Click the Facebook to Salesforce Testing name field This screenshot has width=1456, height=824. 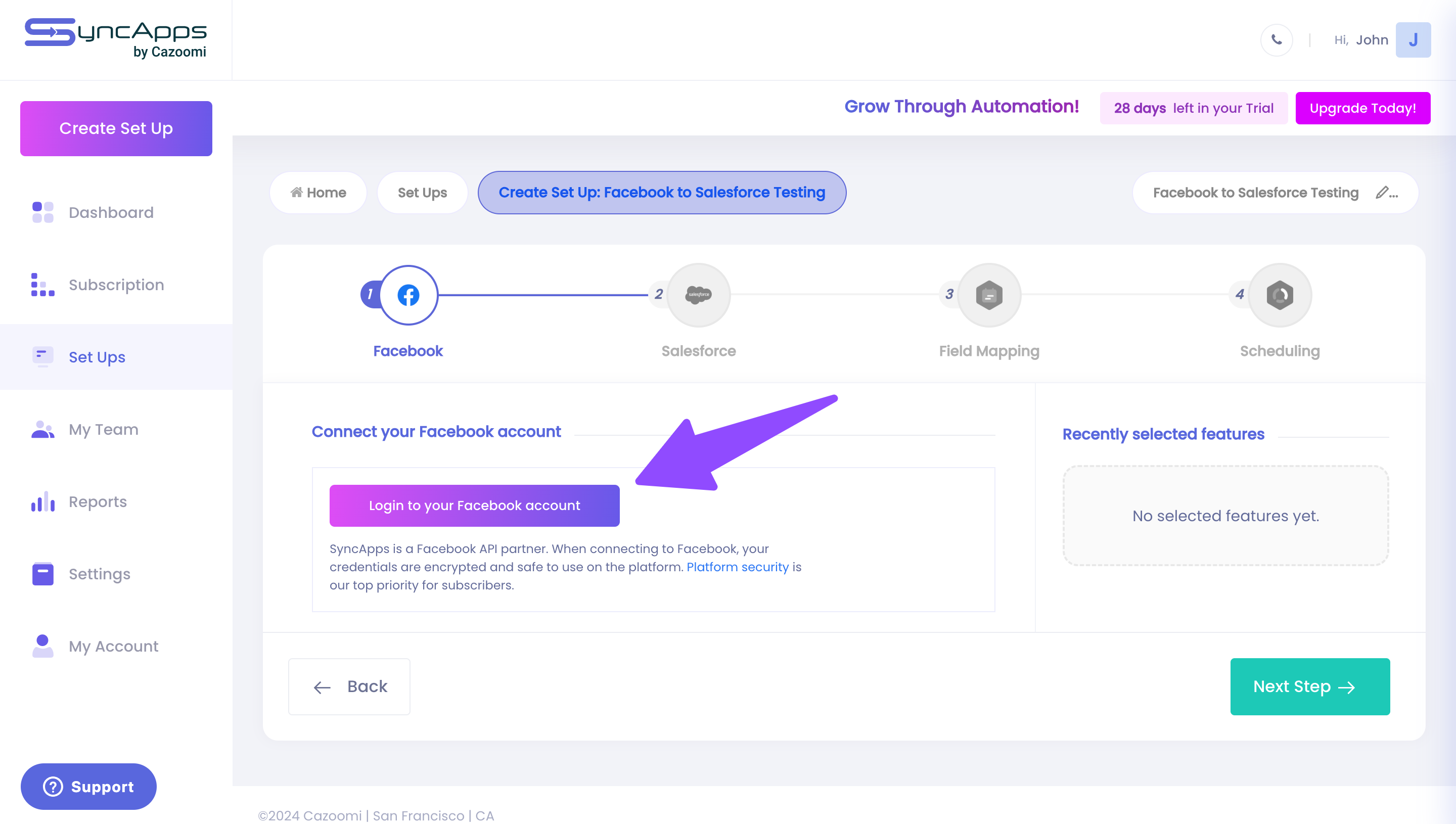[x=1275, y=193]
